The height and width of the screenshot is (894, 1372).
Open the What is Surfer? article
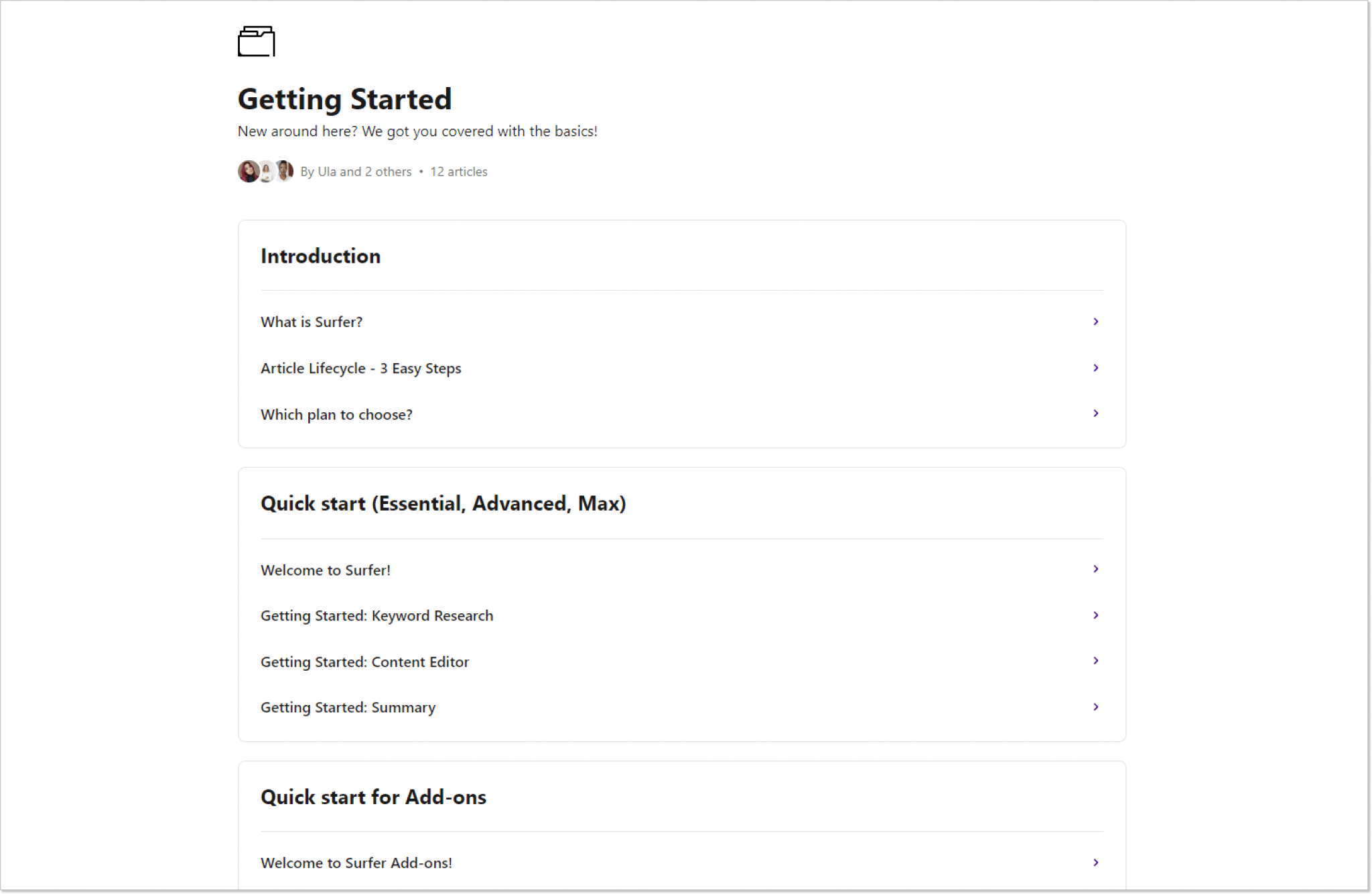(x=312, y=322)
